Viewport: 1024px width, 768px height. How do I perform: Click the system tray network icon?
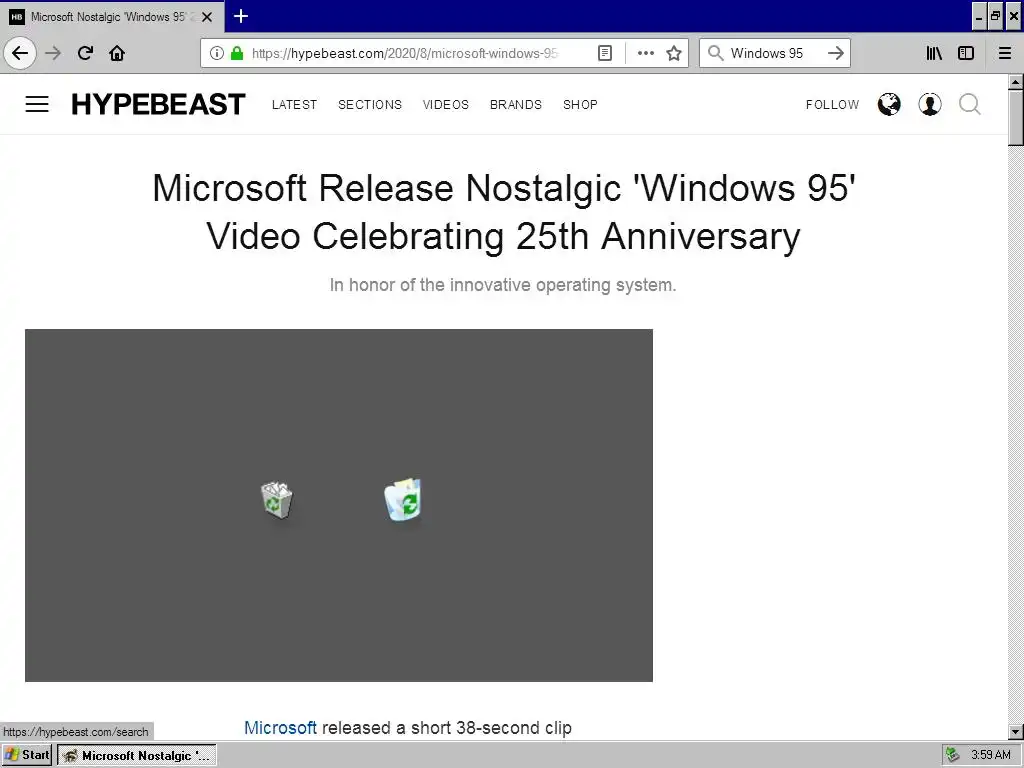point(953,755)
